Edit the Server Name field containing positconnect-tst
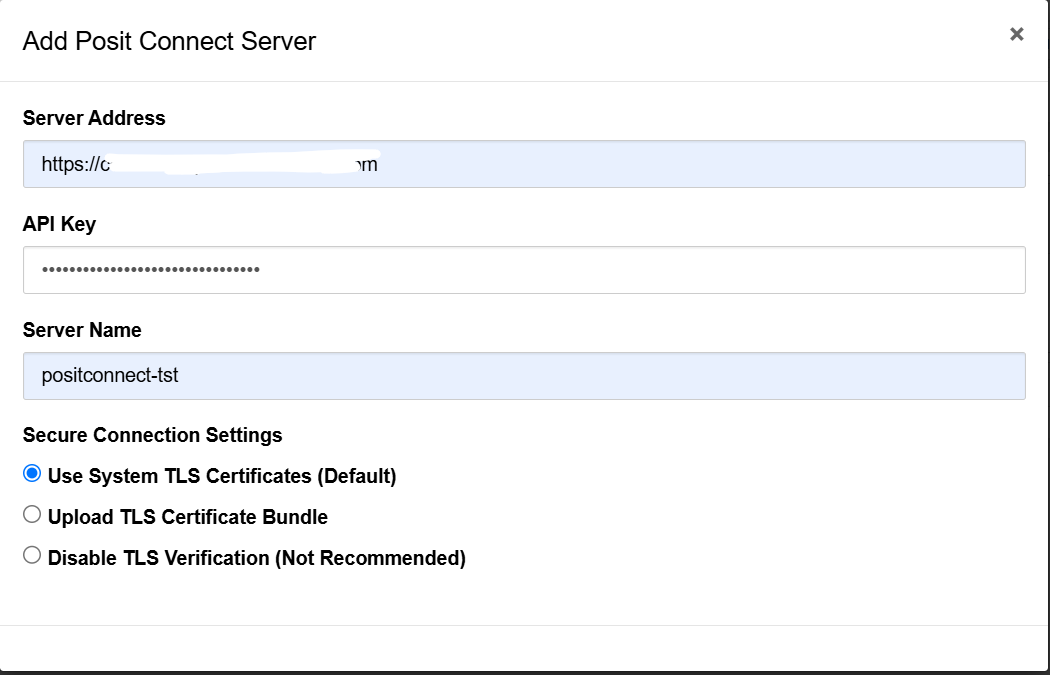 pyautogui.click(x=524, y=376)
